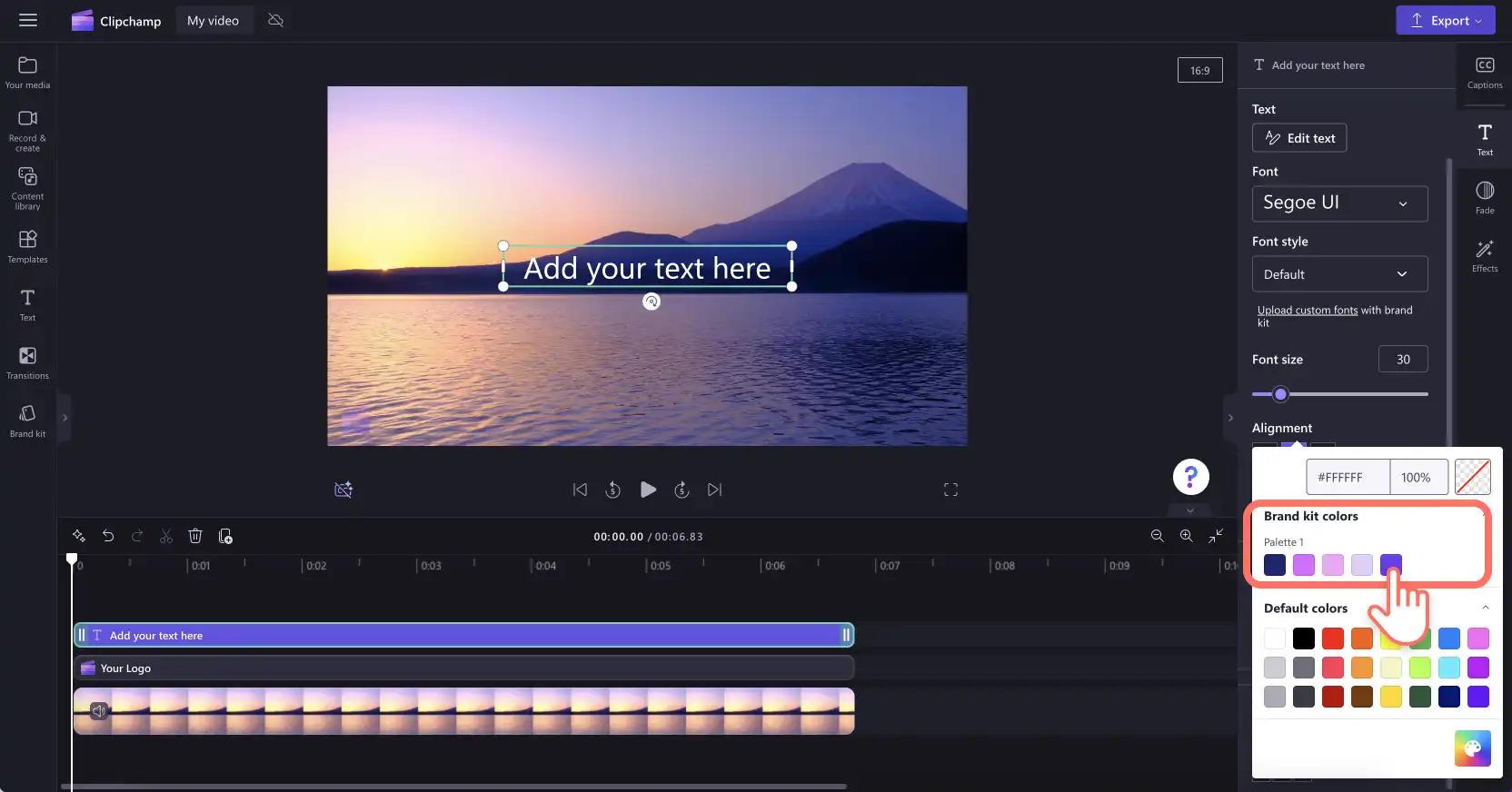Switch to the Effects tab
This screenshot has width=1512, height=792.
1485,255
